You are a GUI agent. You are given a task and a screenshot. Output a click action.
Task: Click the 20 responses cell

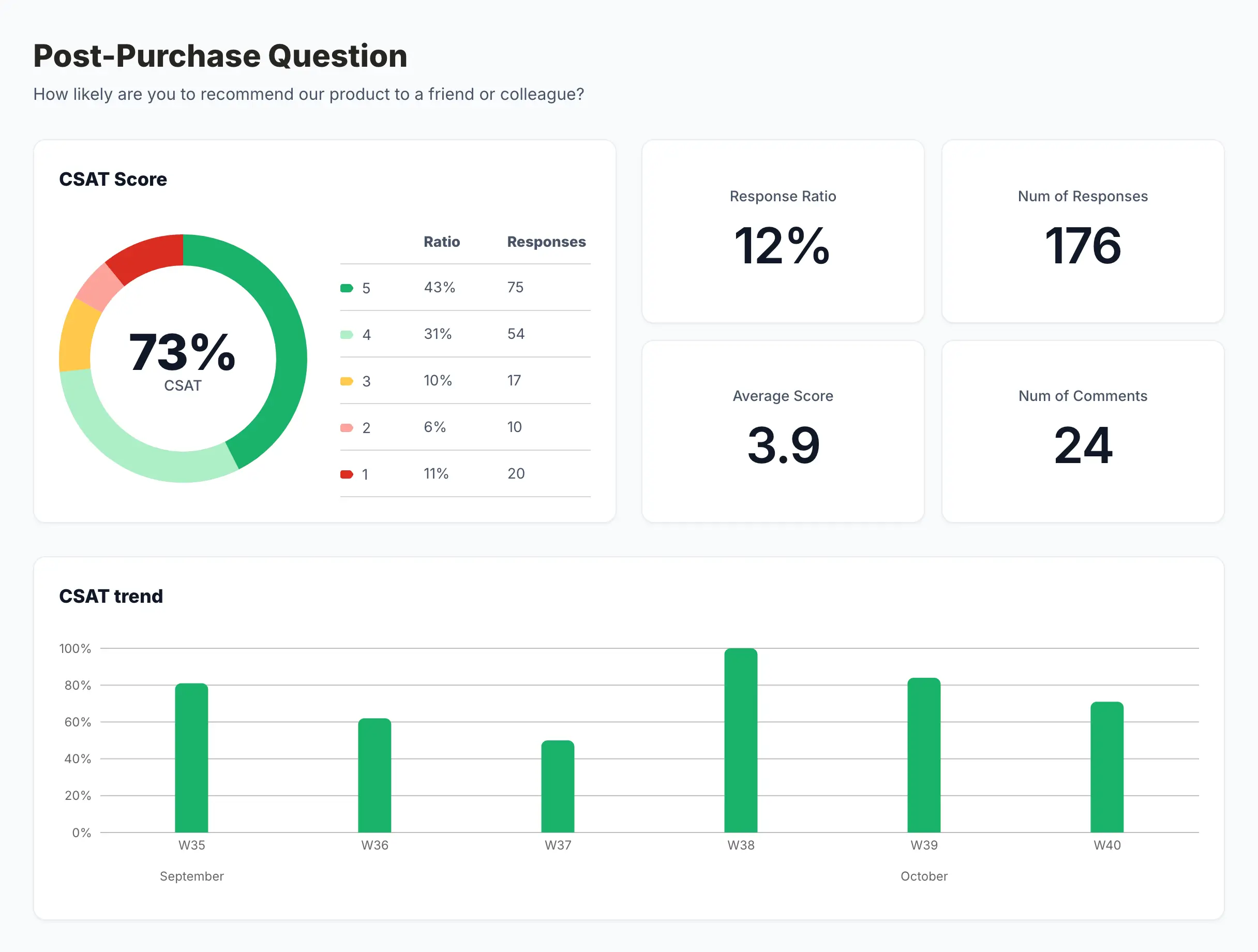point(516,474)
